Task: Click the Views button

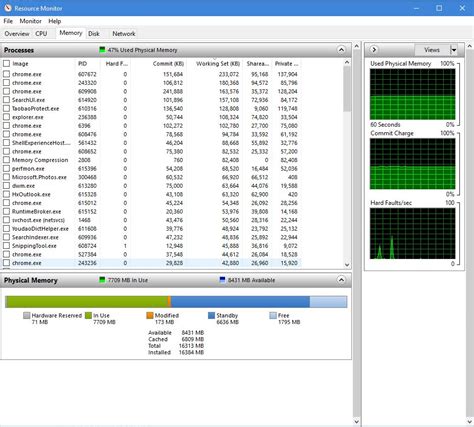Action: 432,50
